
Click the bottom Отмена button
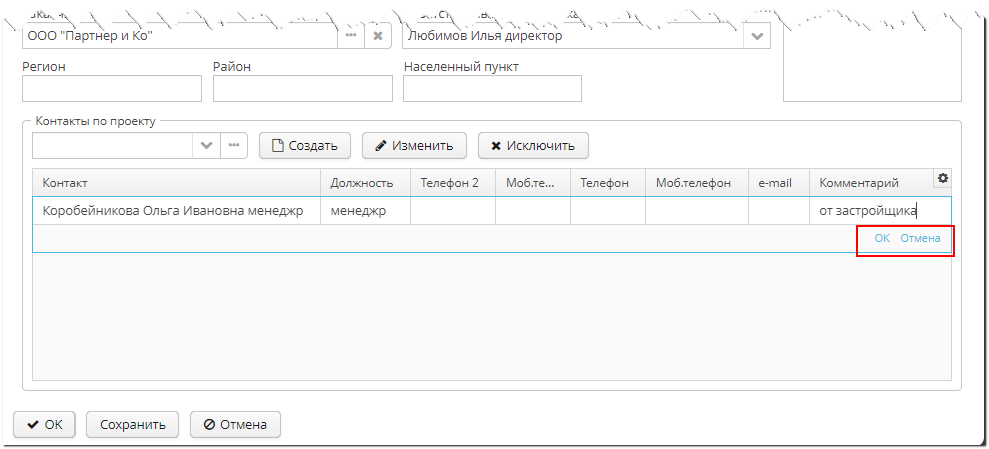tap(235, 424)
